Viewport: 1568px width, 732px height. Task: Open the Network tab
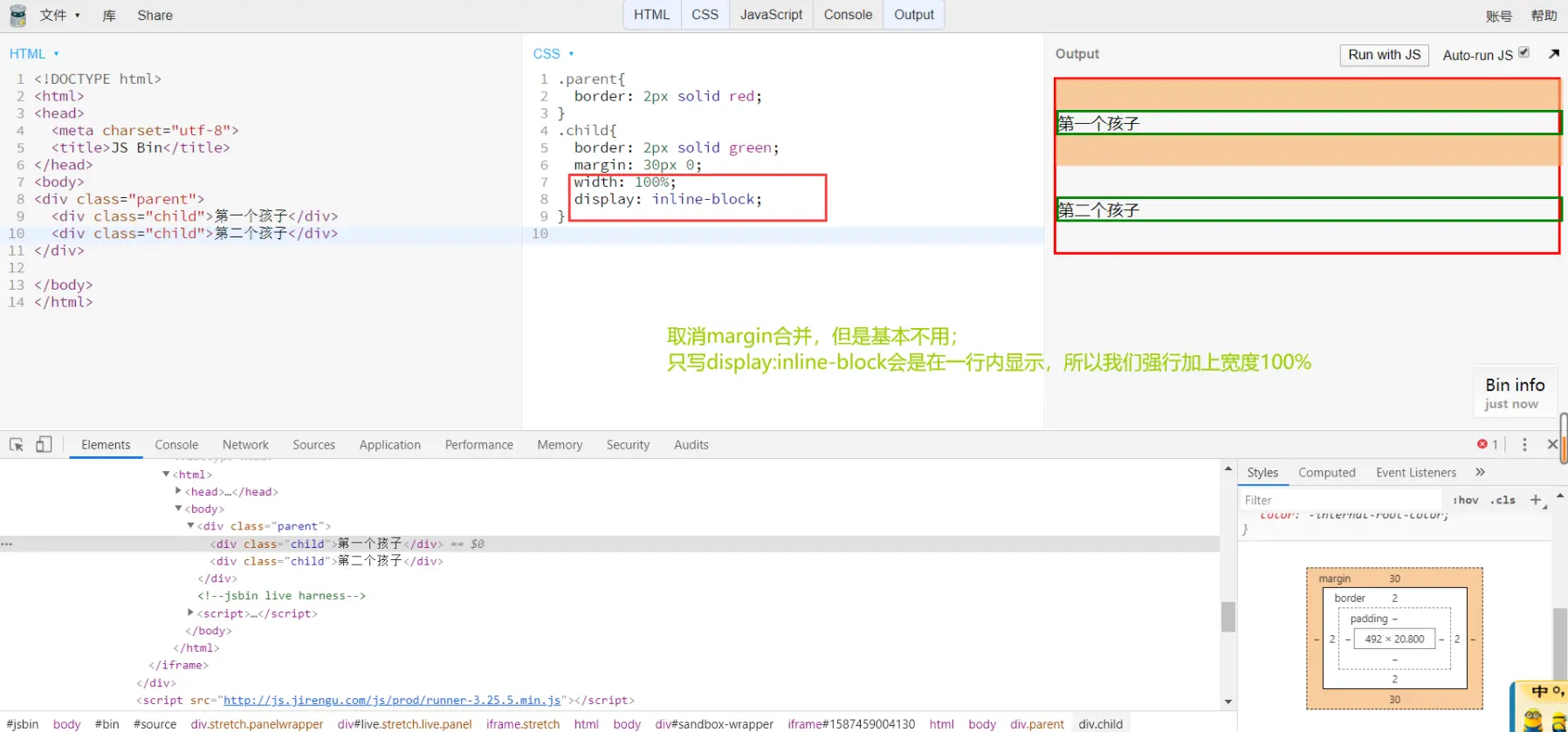pyautogui.click(x=245, y=445)
